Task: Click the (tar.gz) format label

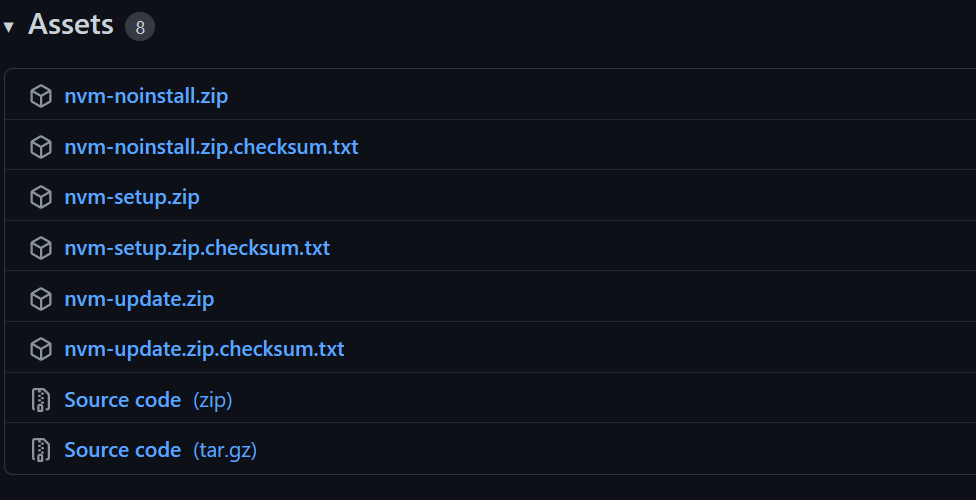Action: click(225, 450)
